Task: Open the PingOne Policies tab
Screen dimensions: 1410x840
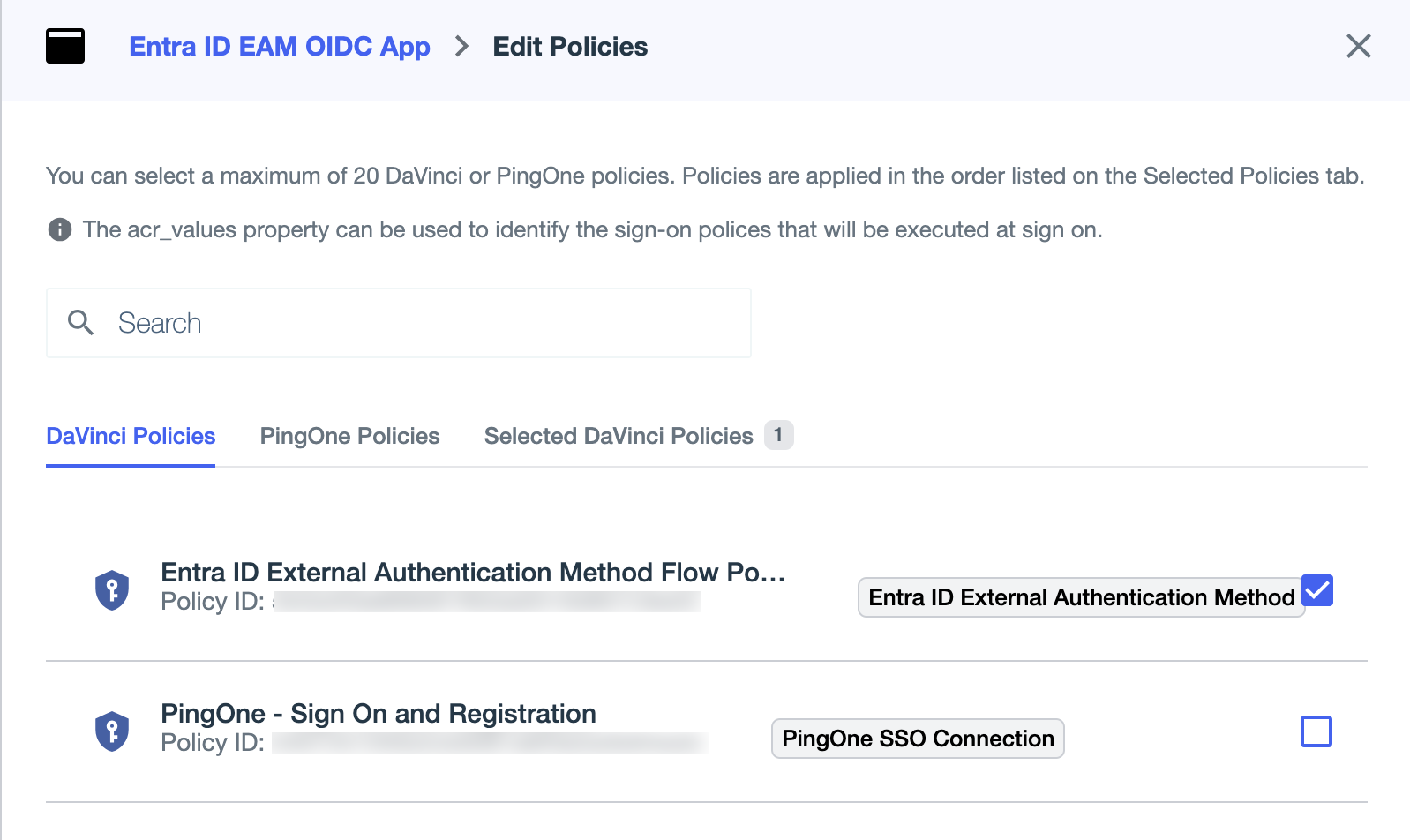Action: pyautogui.click(x=349, y=436)
